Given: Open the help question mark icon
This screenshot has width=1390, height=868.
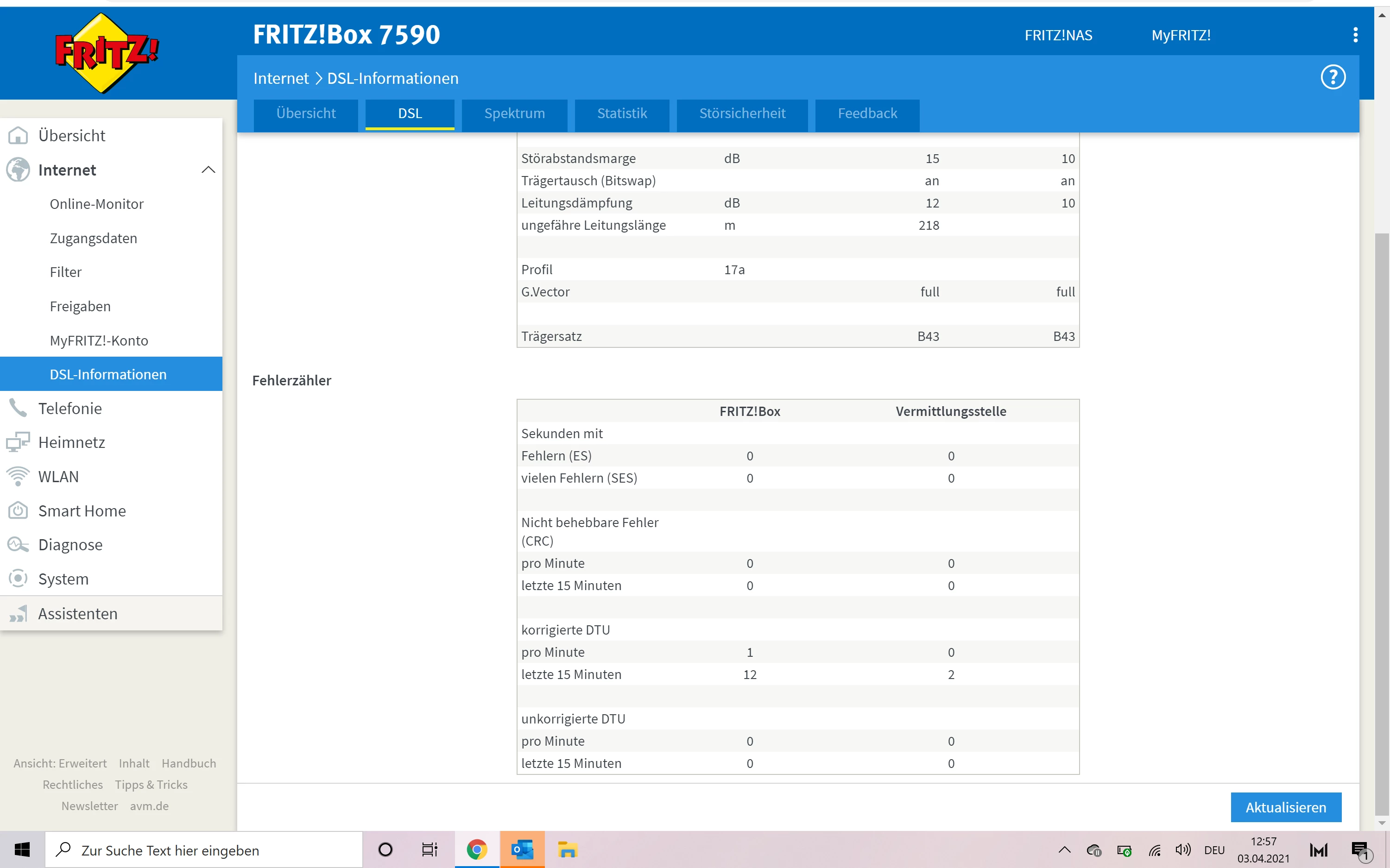Looking at the screenshot, I should pos(1332,77).
